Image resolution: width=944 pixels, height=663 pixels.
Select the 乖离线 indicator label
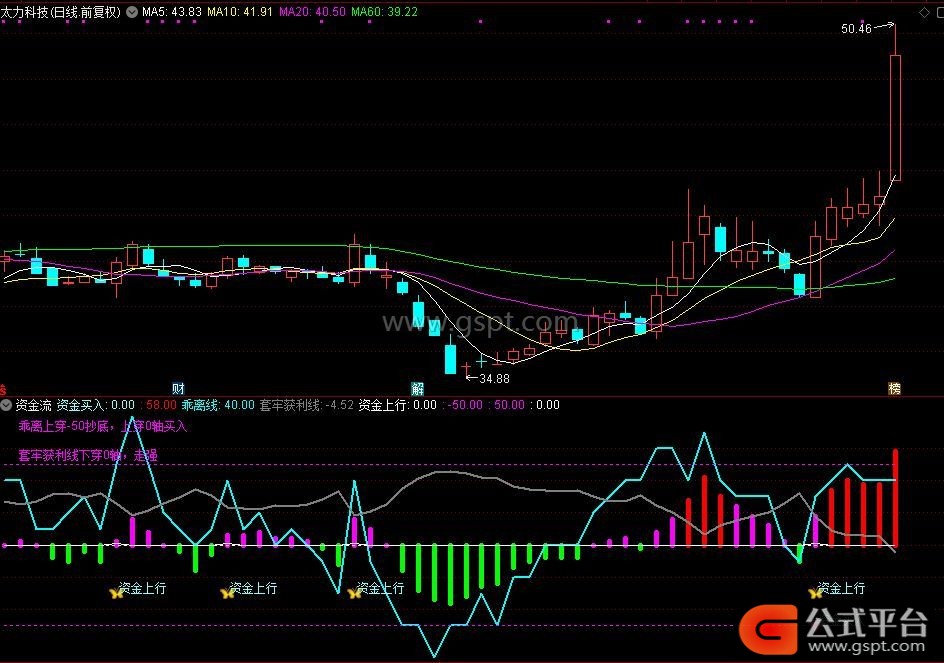tap(201, 405)
